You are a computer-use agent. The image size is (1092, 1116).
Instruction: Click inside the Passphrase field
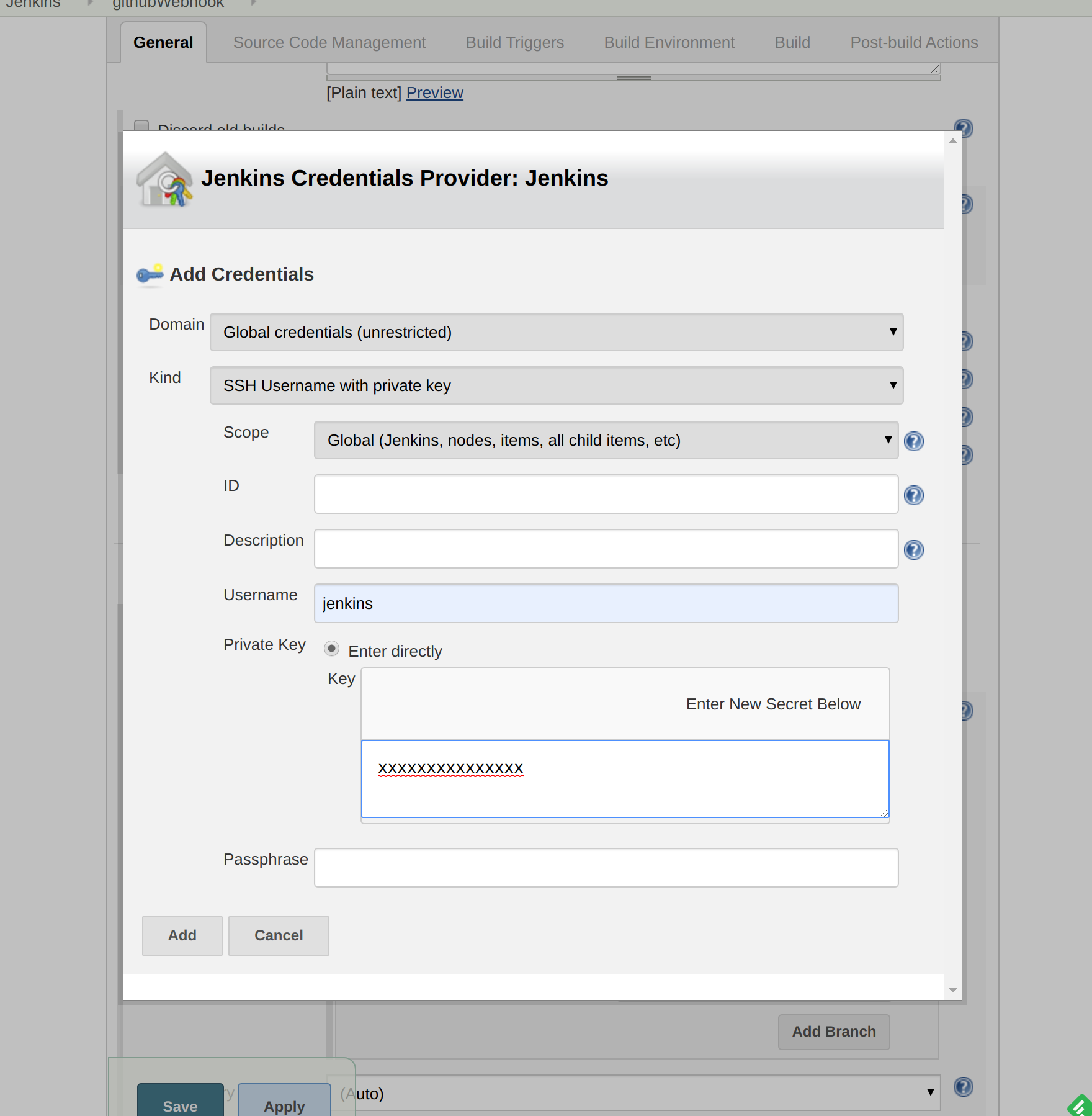click(x=606, y=867)
